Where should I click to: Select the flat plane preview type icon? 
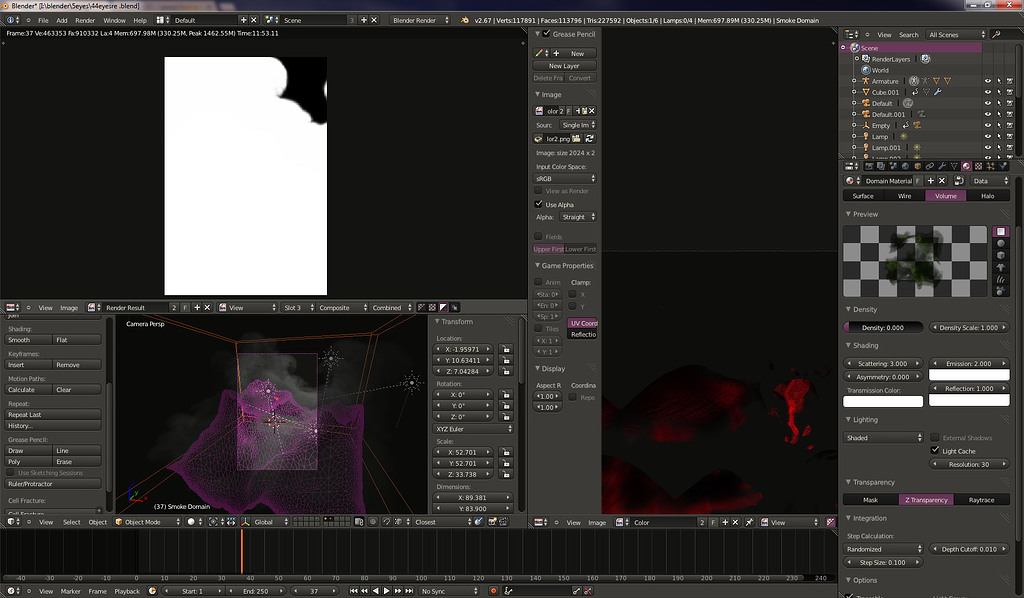(1000, 232)
